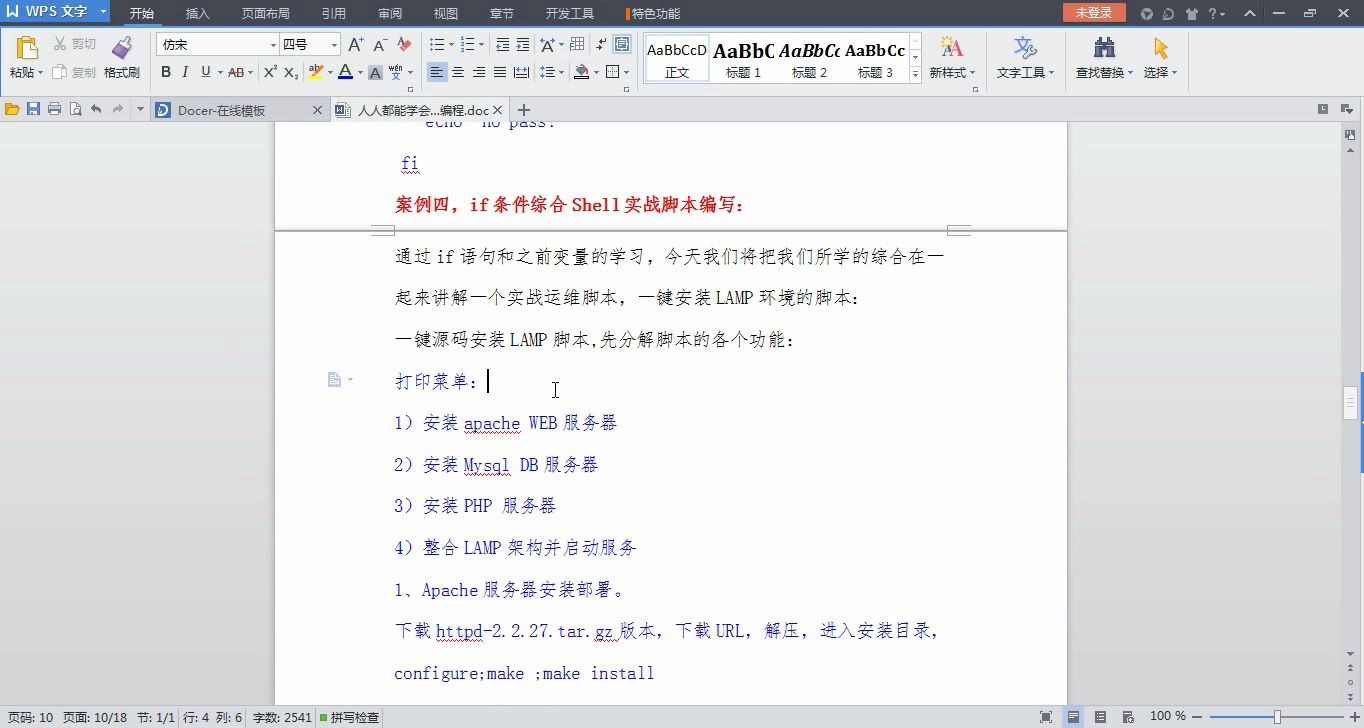Open the 开发工具 (Developer) tab
The height and width of the screenshot is (728, 1364).
point(570,14)
